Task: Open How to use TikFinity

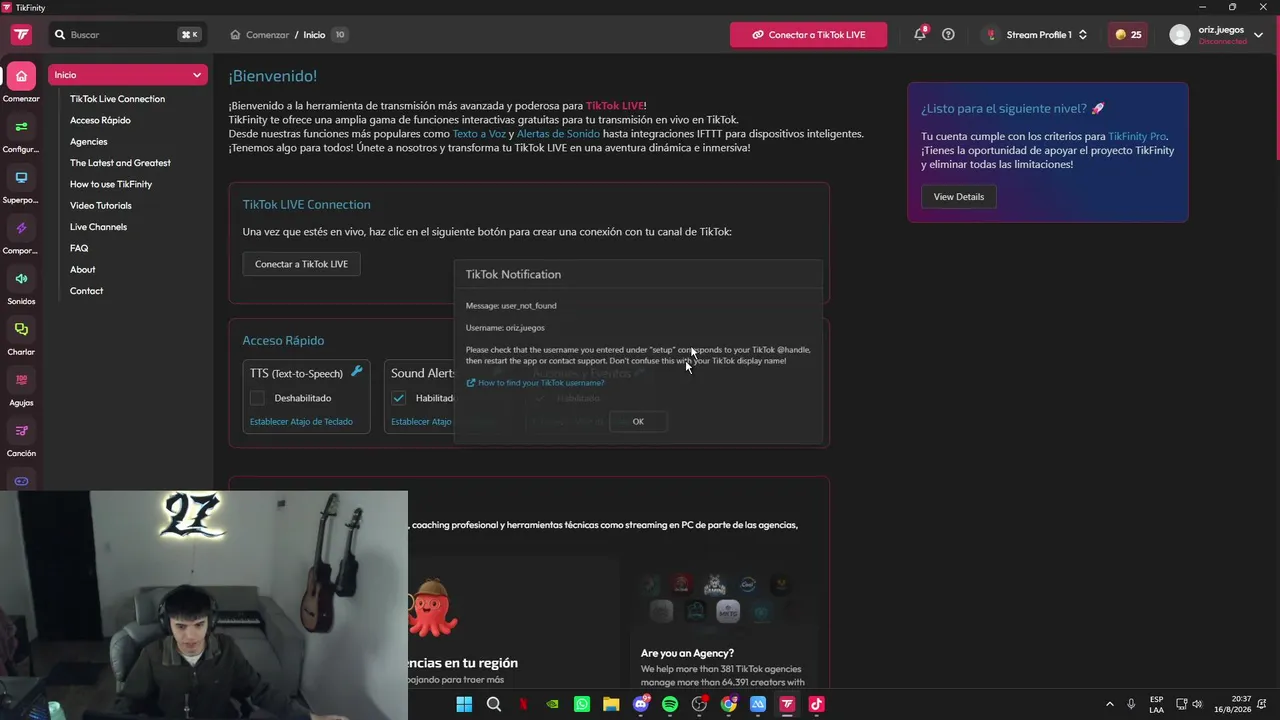Action: point(111,184)
